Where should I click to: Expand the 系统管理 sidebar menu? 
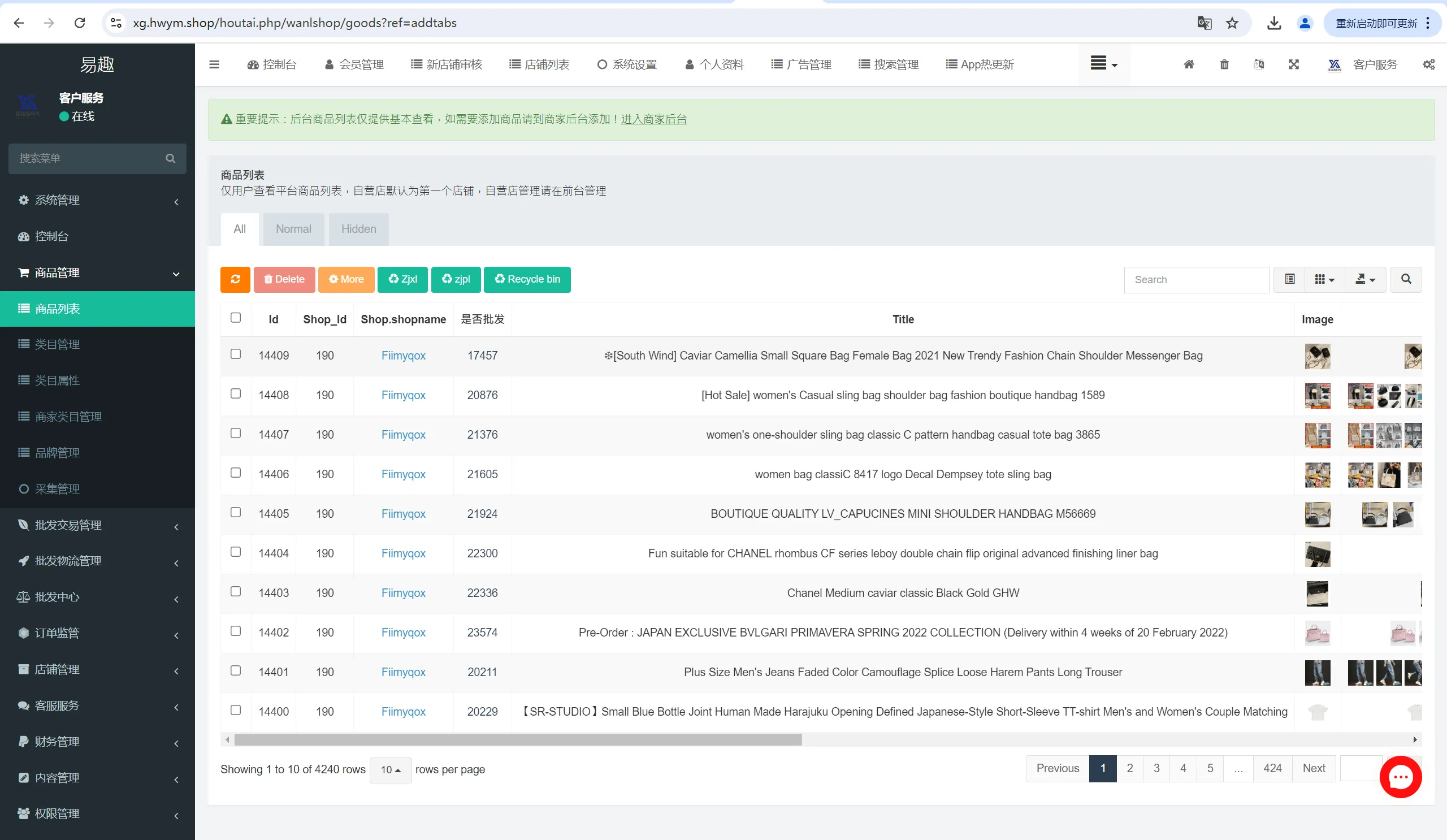[x=98, y=200]
